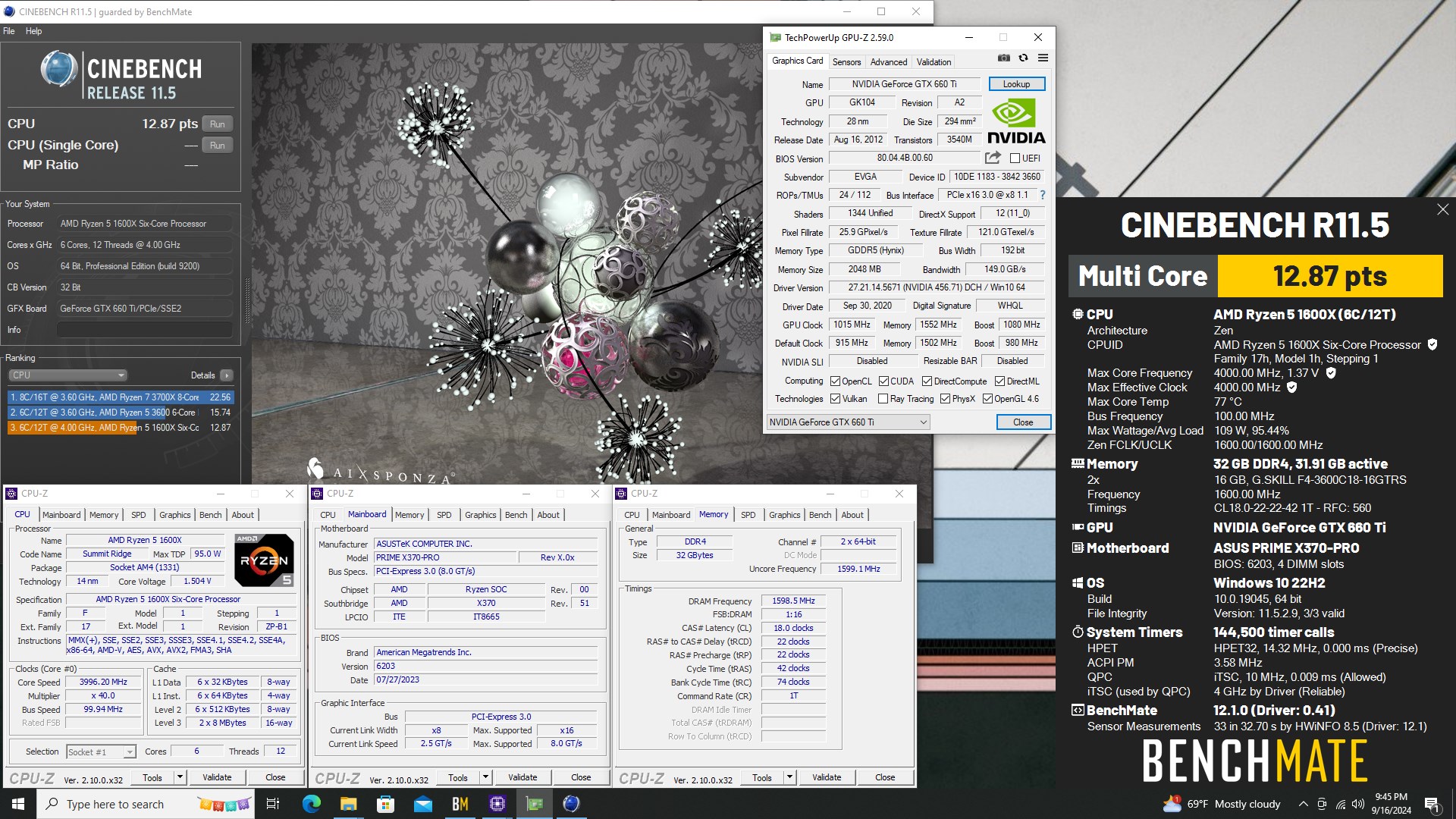This screenshot has height=819, width=1456.
Task: Toggle the DirectML checkbox
Action: click(x=999, y=381)
